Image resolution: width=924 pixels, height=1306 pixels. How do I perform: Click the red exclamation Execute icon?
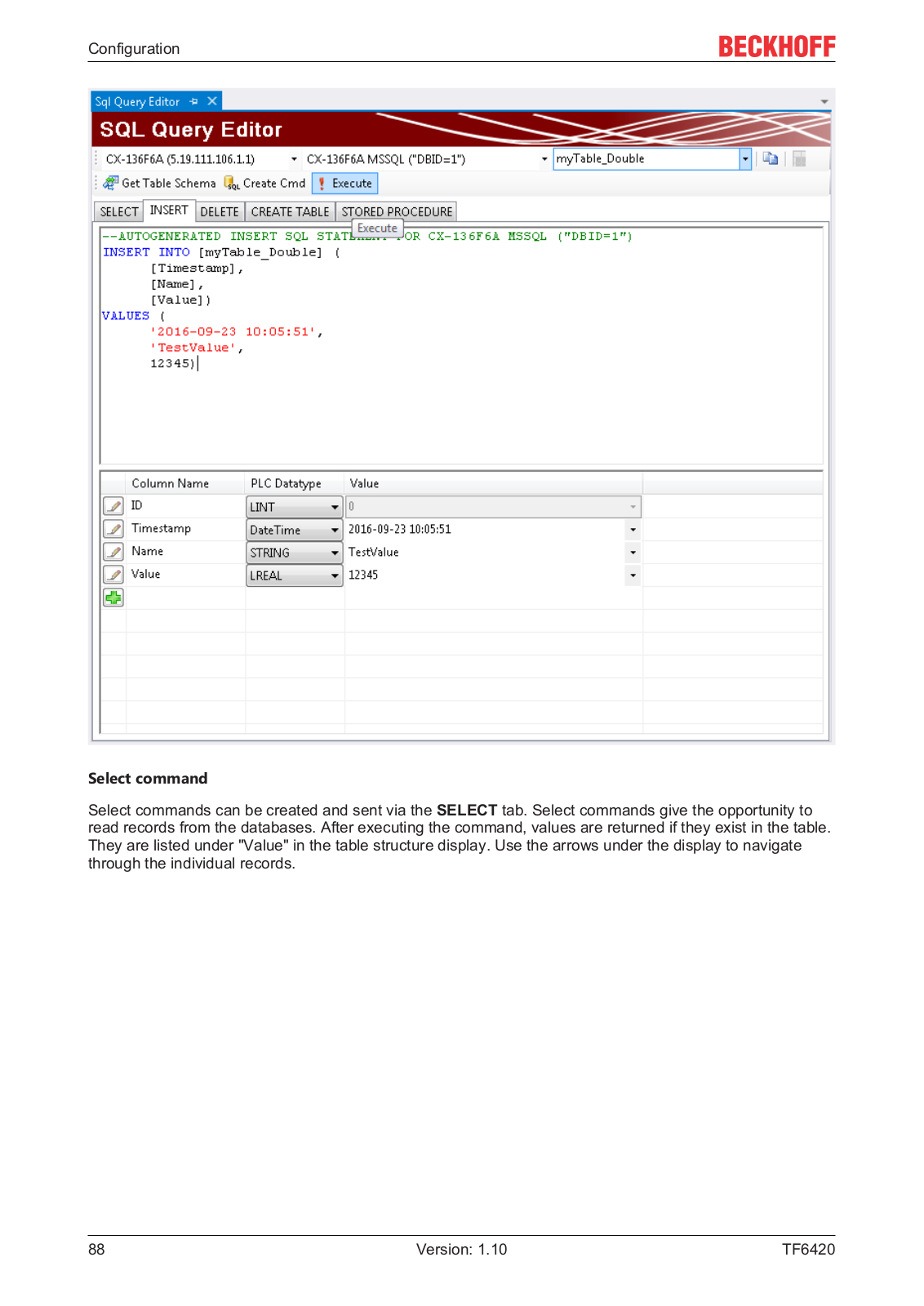pyautogui.click(x=322, y=184)
